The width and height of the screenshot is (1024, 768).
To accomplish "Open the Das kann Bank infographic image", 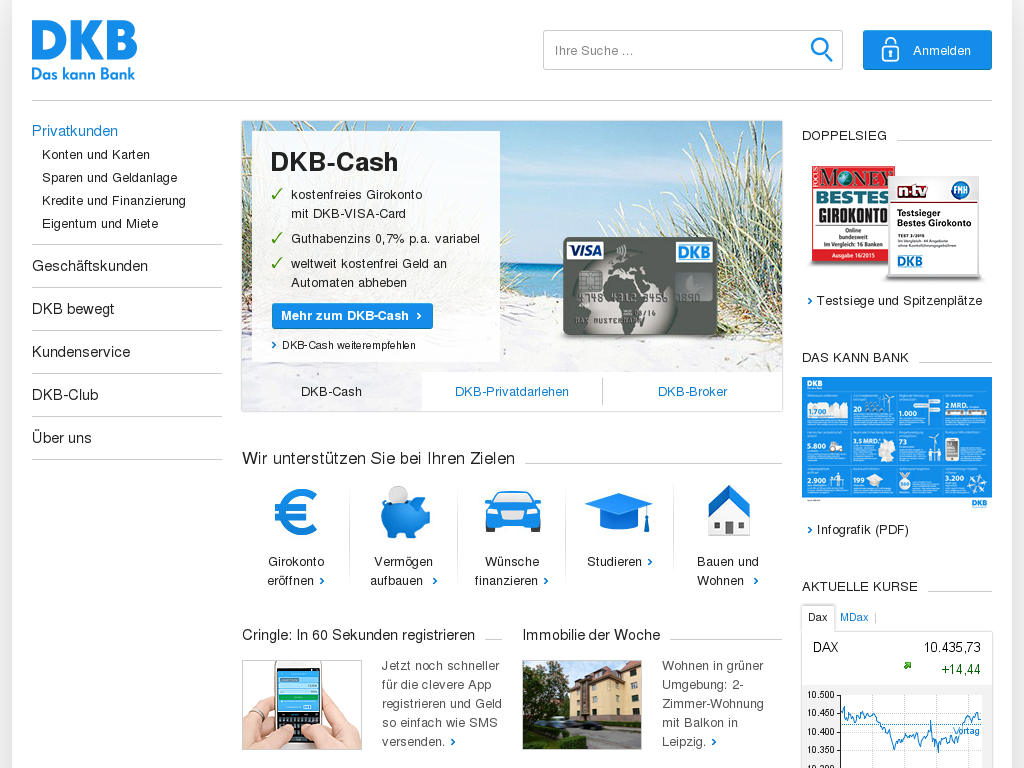I will click(897, 441).
